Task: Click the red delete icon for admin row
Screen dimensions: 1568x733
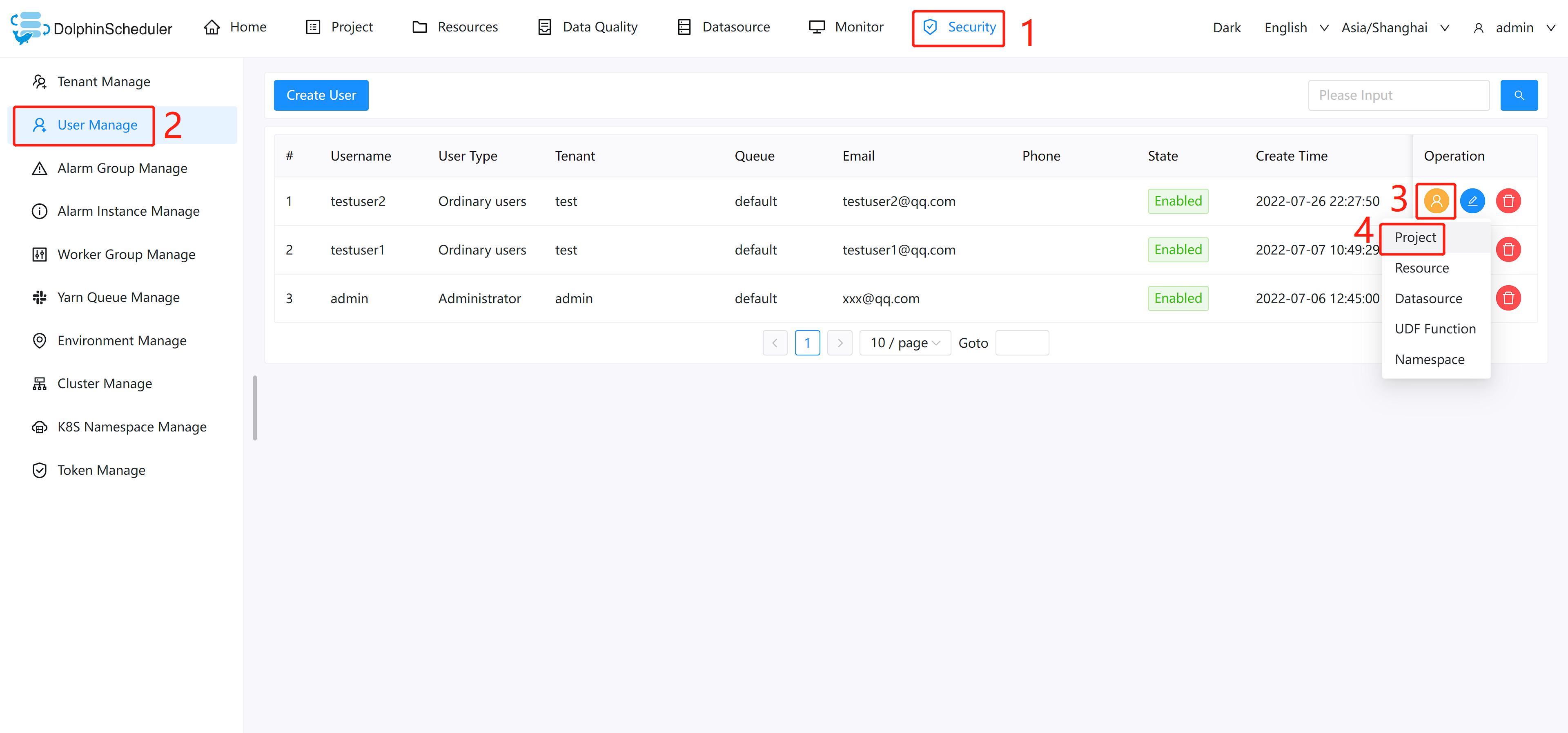Action: click(1508, 298)
